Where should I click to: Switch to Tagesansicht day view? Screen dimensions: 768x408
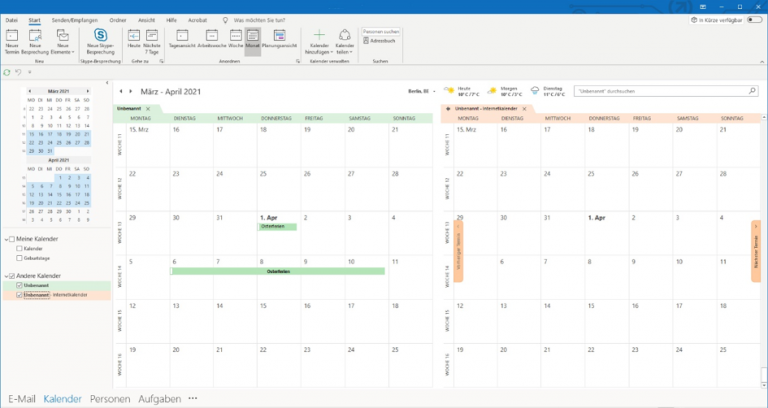pyautogui.click(x=182, y=42)
